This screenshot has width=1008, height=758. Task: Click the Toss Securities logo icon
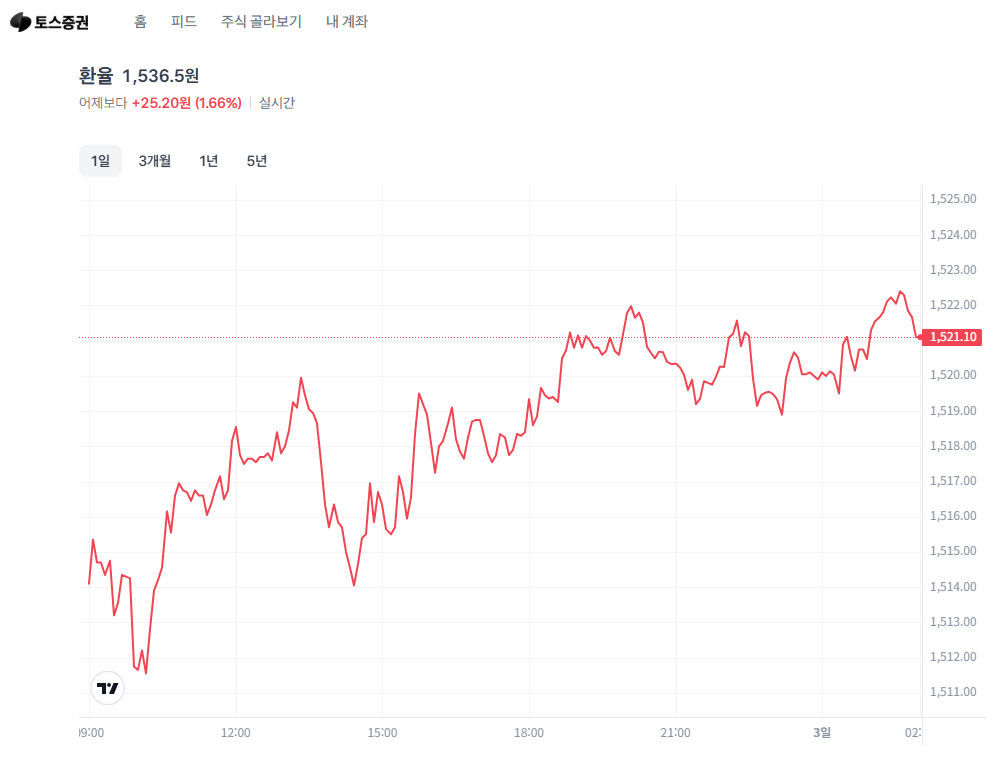tap(21, 22)
